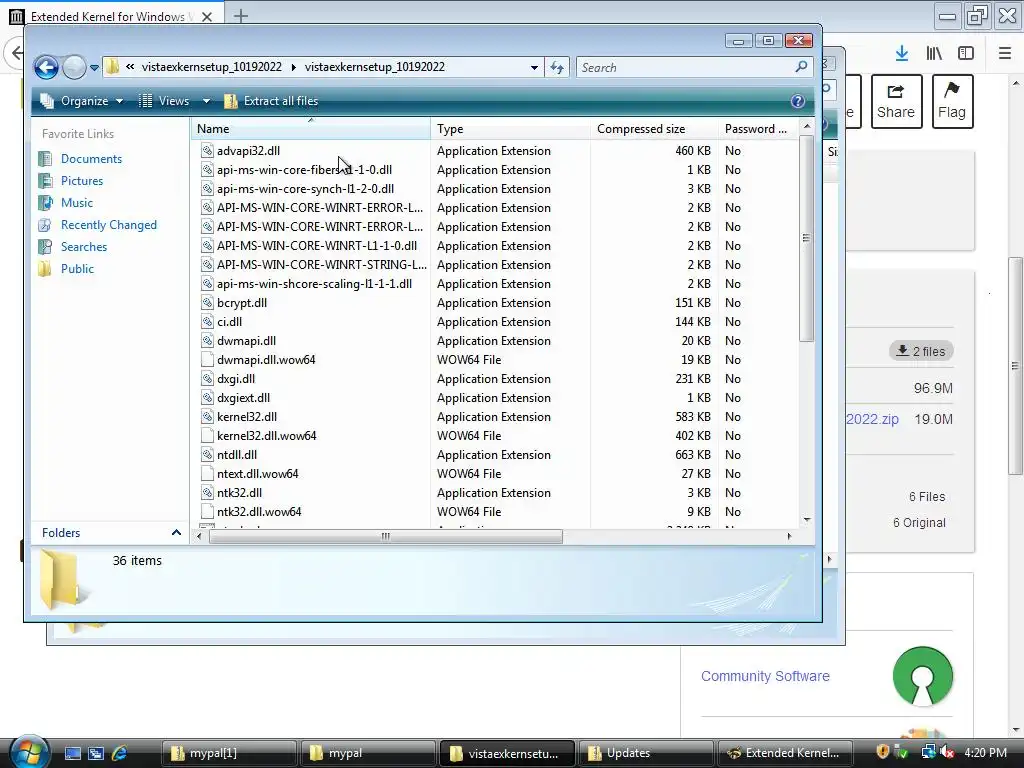
Task: Click the magnifier icon in Search box
Action: click(x=801, y=67)
